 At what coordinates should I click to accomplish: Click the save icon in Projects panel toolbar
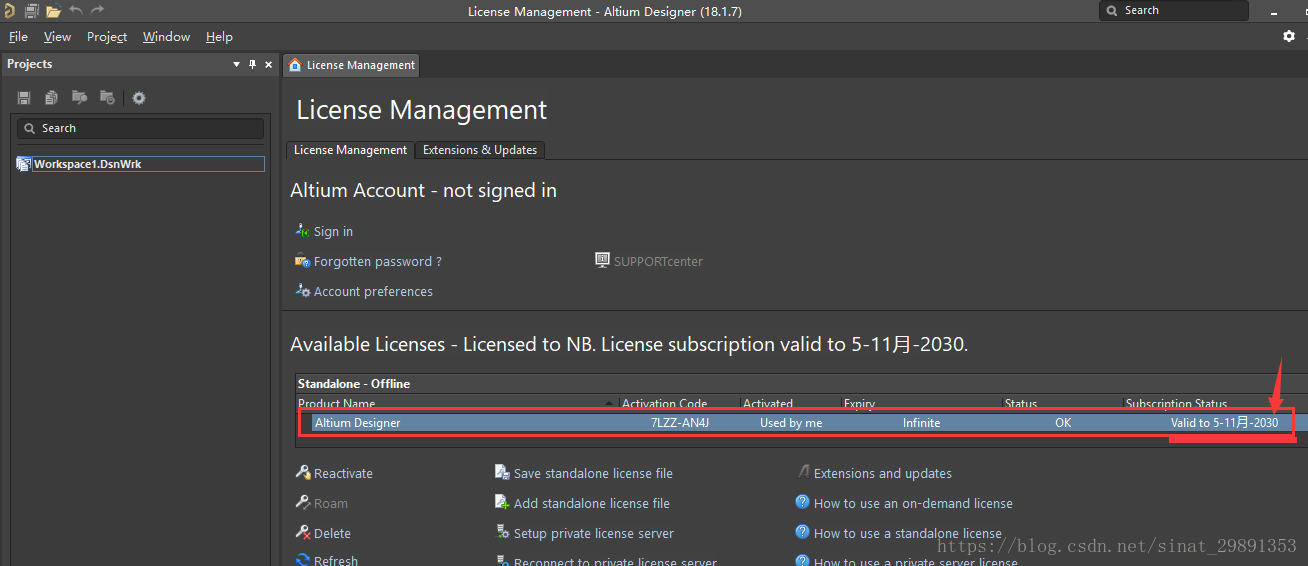[24, 98]
